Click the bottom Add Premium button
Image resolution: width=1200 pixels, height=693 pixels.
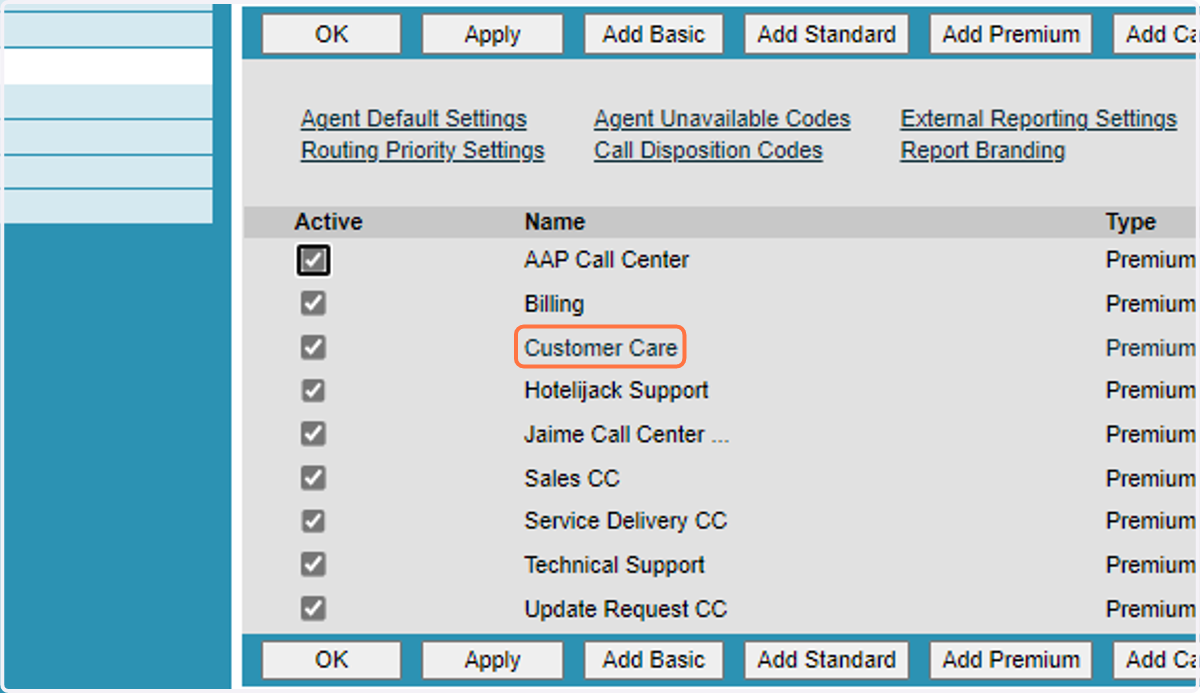1011,660
